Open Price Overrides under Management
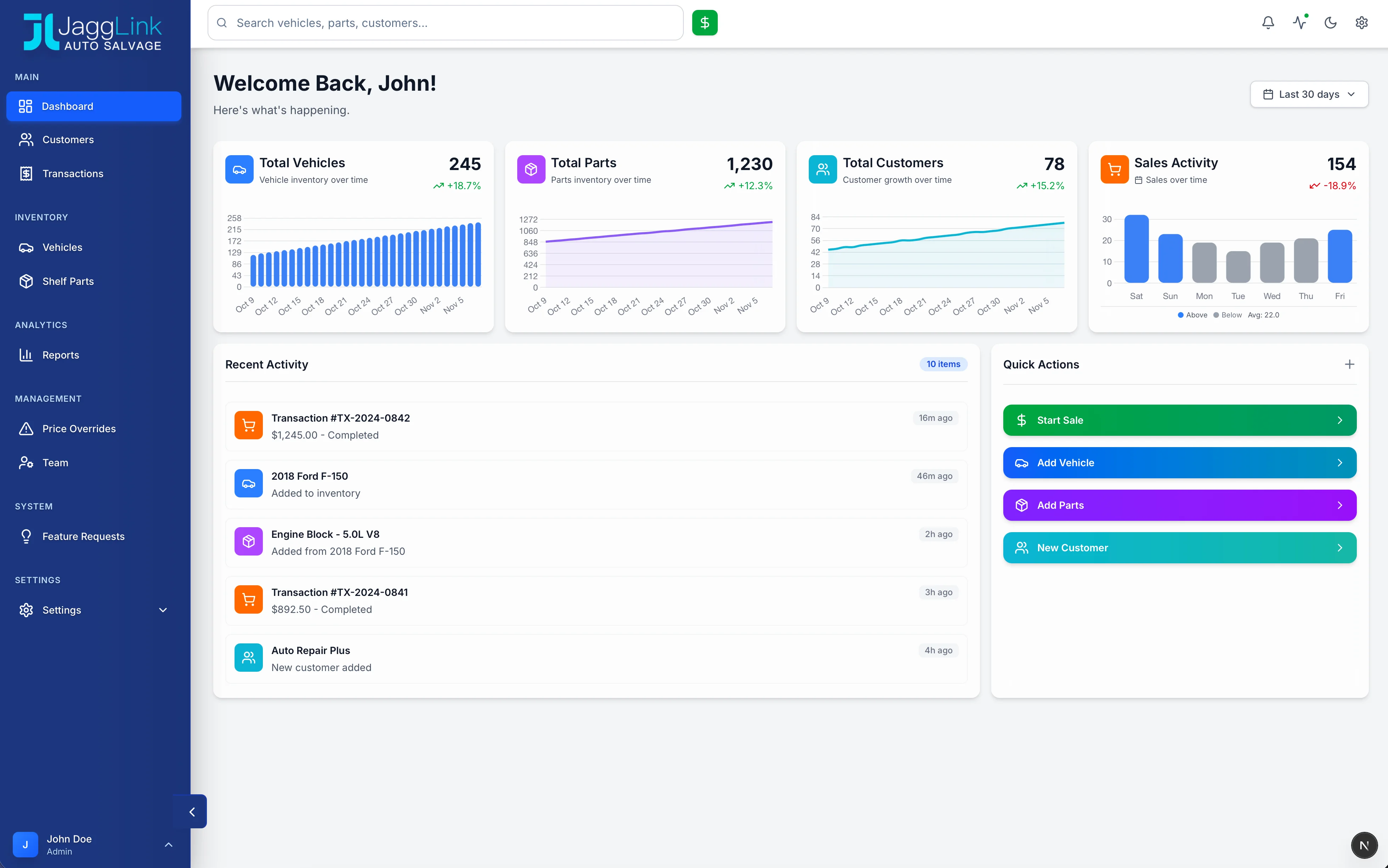The width and height of the screenshot is (1388, 868). 79,428
